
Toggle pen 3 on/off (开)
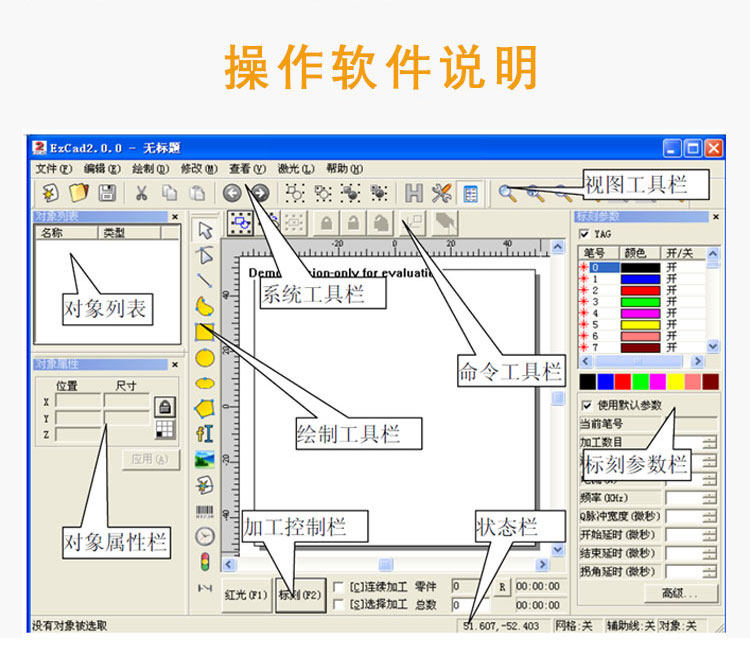click(672, 302)
